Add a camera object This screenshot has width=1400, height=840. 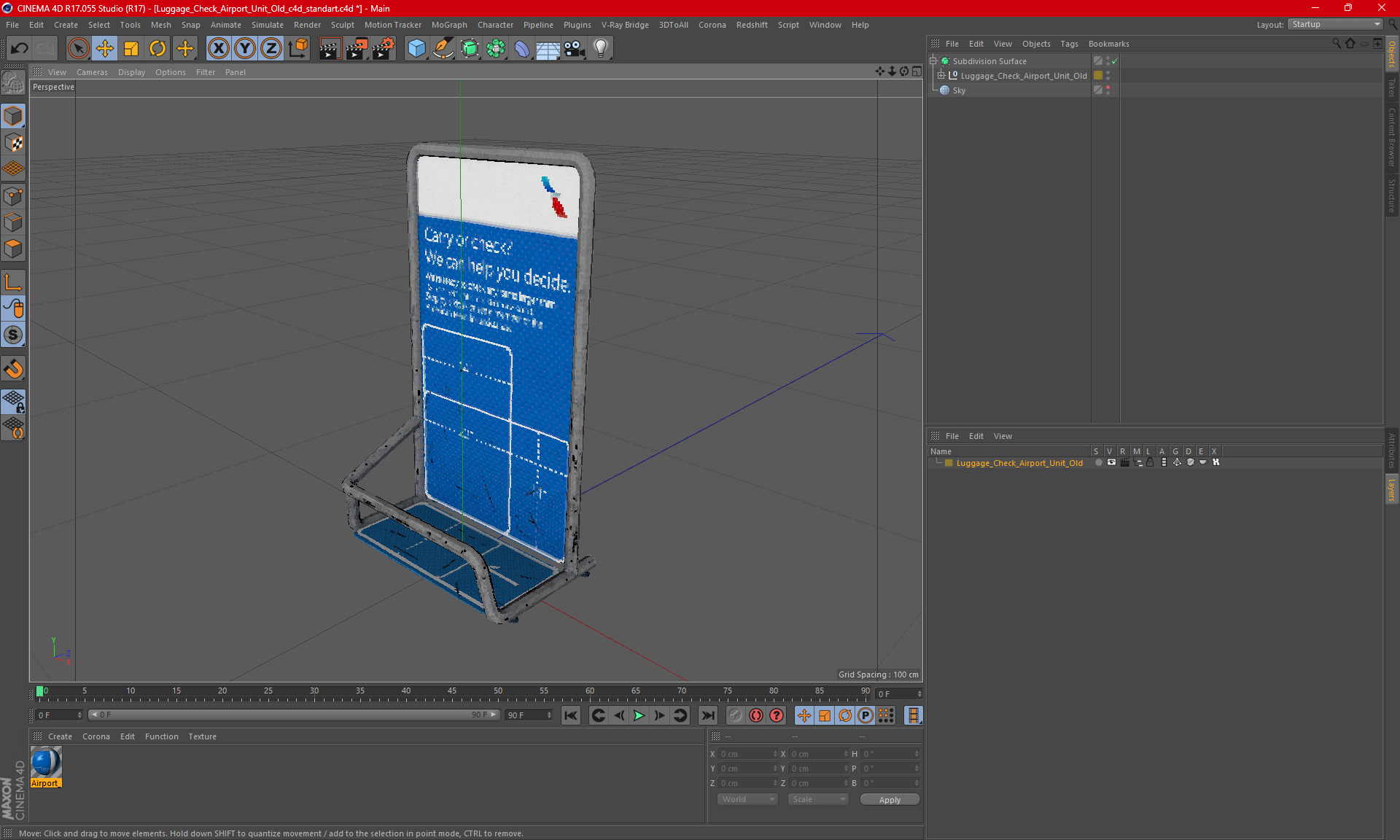pos(575,48)
